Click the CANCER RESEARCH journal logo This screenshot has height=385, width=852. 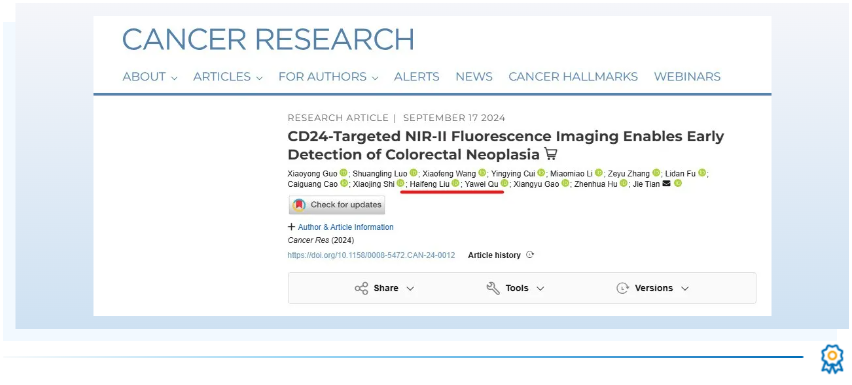click(x=268, y=39)
